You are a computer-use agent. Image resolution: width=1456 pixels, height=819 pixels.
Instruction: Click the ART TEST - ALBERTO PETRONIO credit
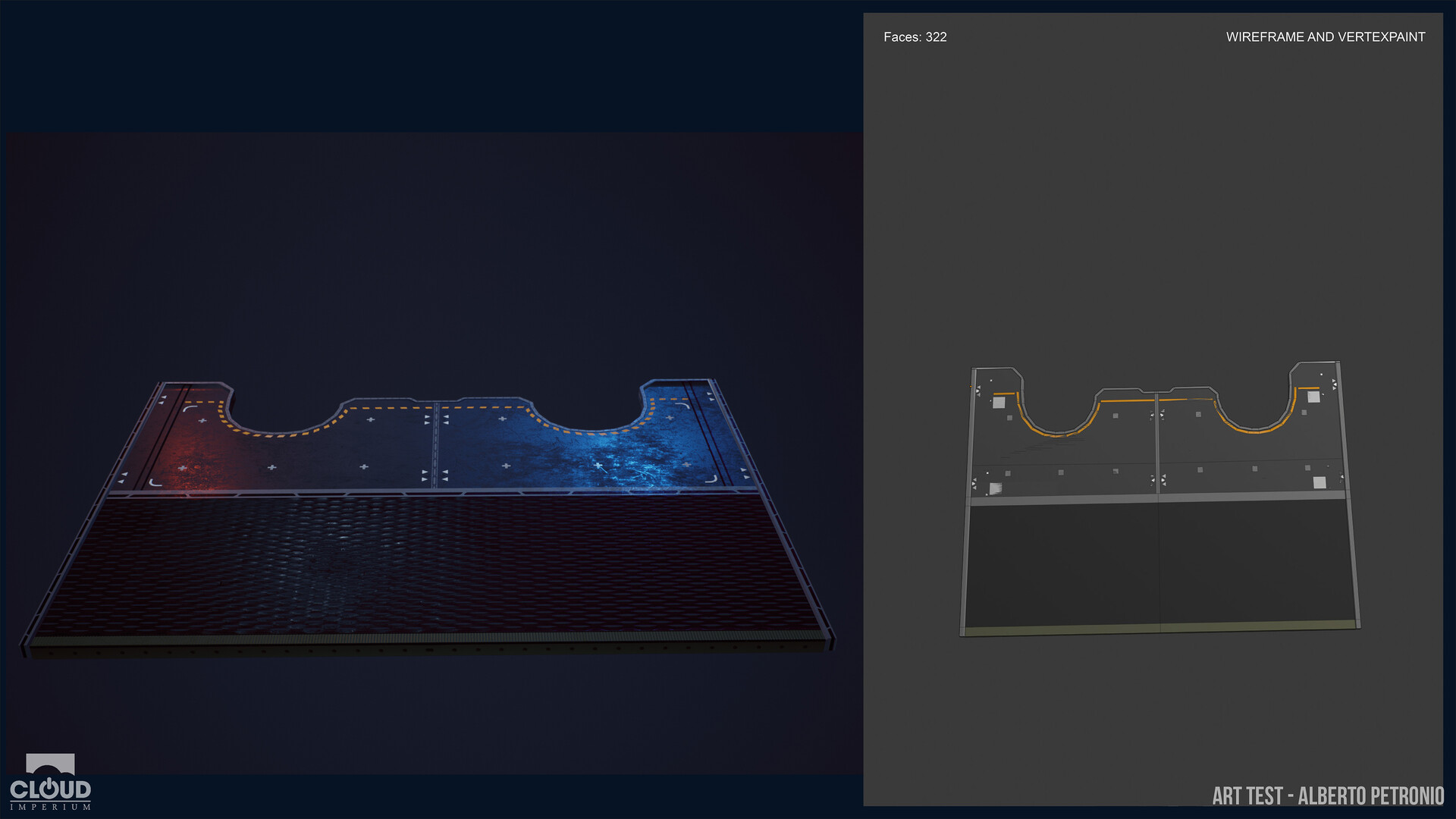coord(1327,795)
